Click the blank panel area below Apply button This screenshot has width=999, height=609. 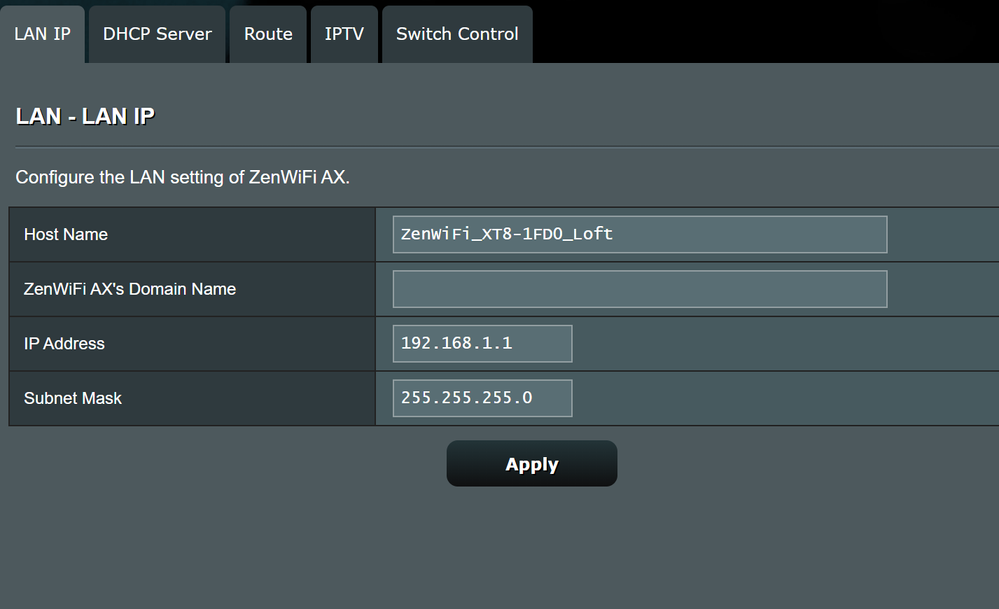531,550
